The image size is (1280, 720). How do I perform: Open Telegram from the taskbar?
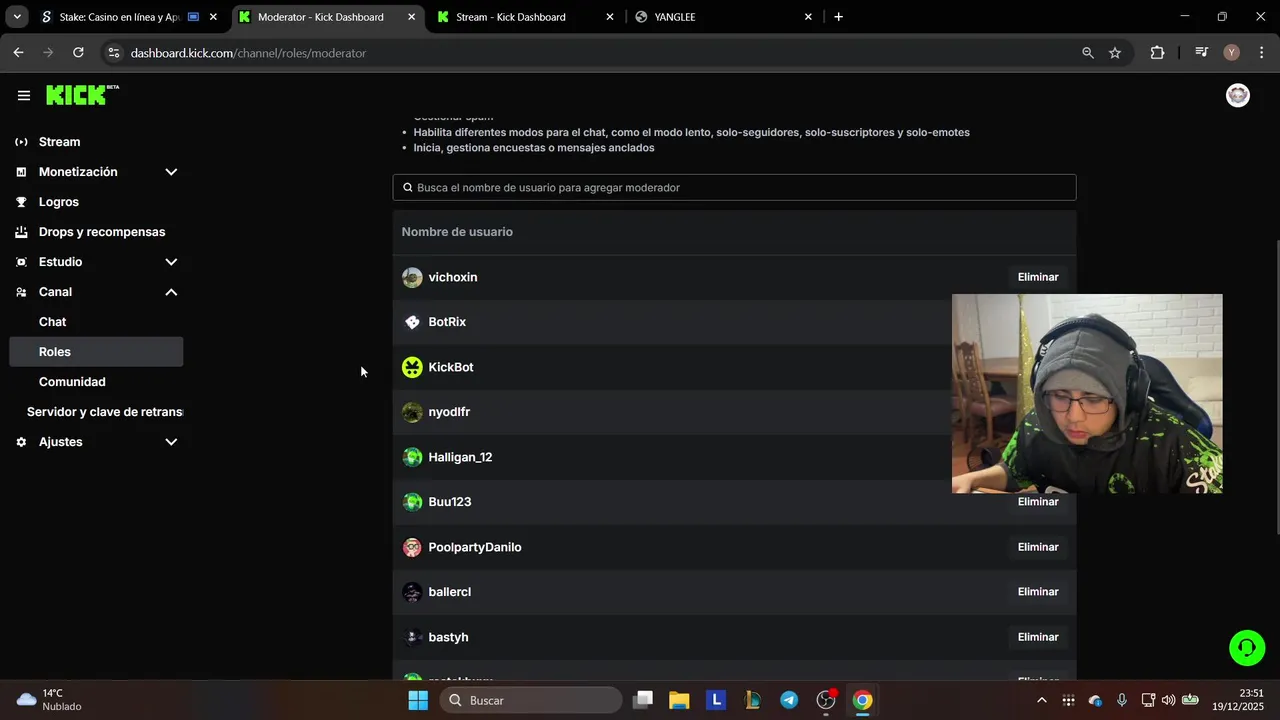[789, 700]
